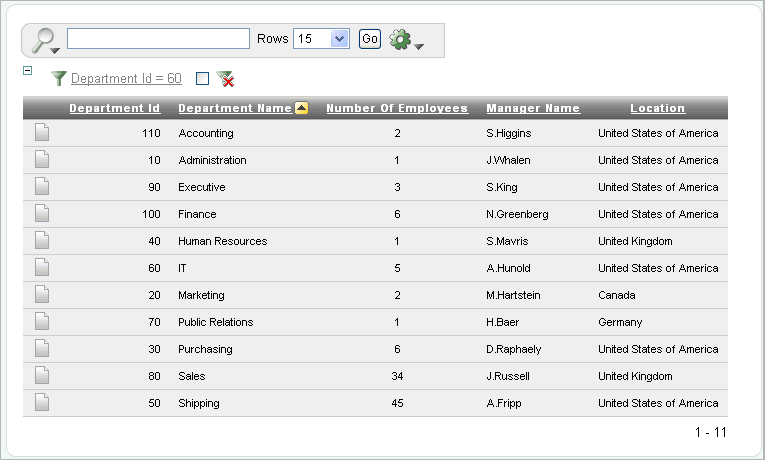This screenshot has height=460, width=765.
Task: Open the Department Id = 60 filter link
Action: coord(126,78)
